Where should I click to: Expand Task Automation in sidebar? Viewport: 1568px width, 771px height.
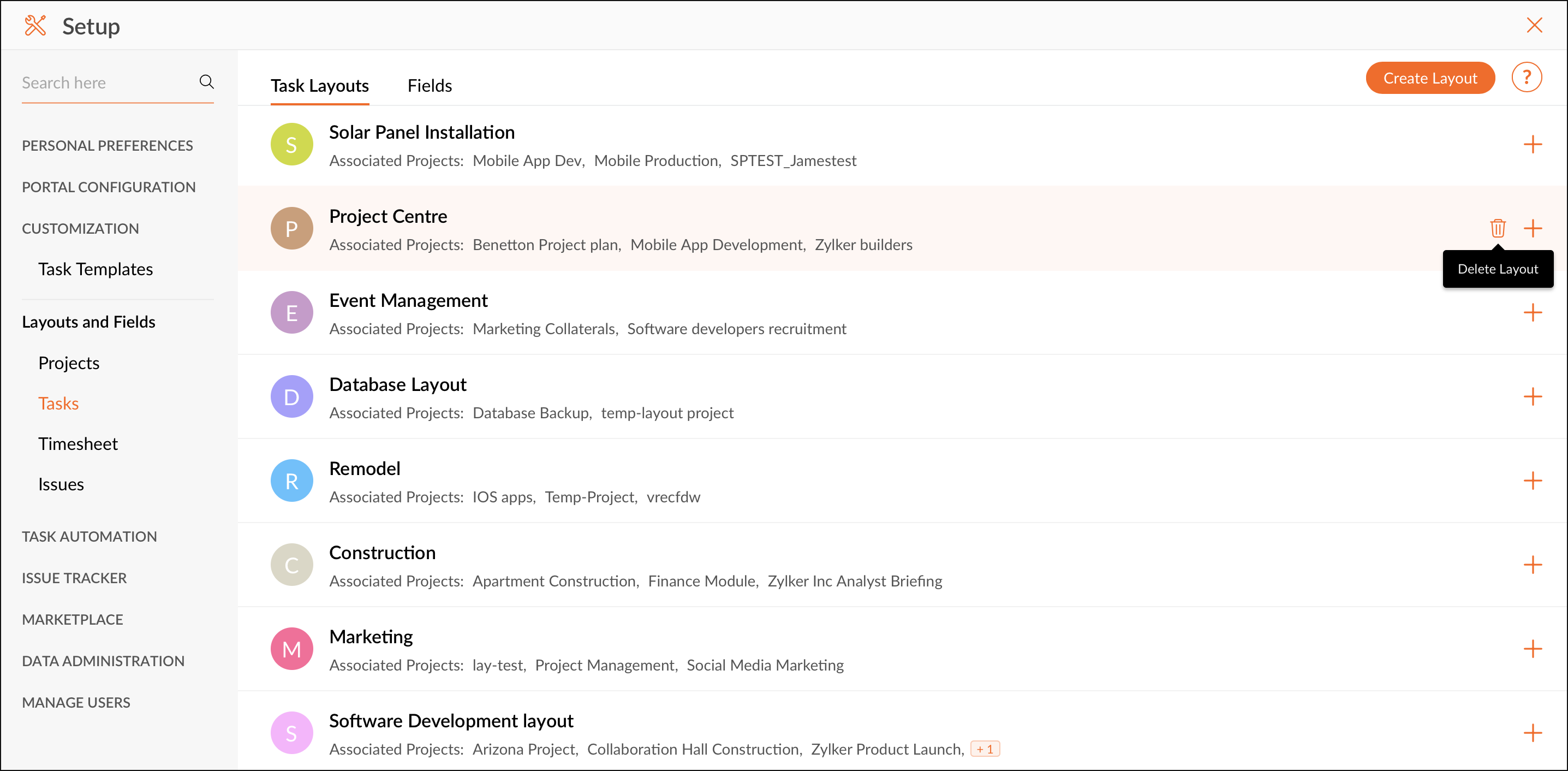(x=90, y=537)
